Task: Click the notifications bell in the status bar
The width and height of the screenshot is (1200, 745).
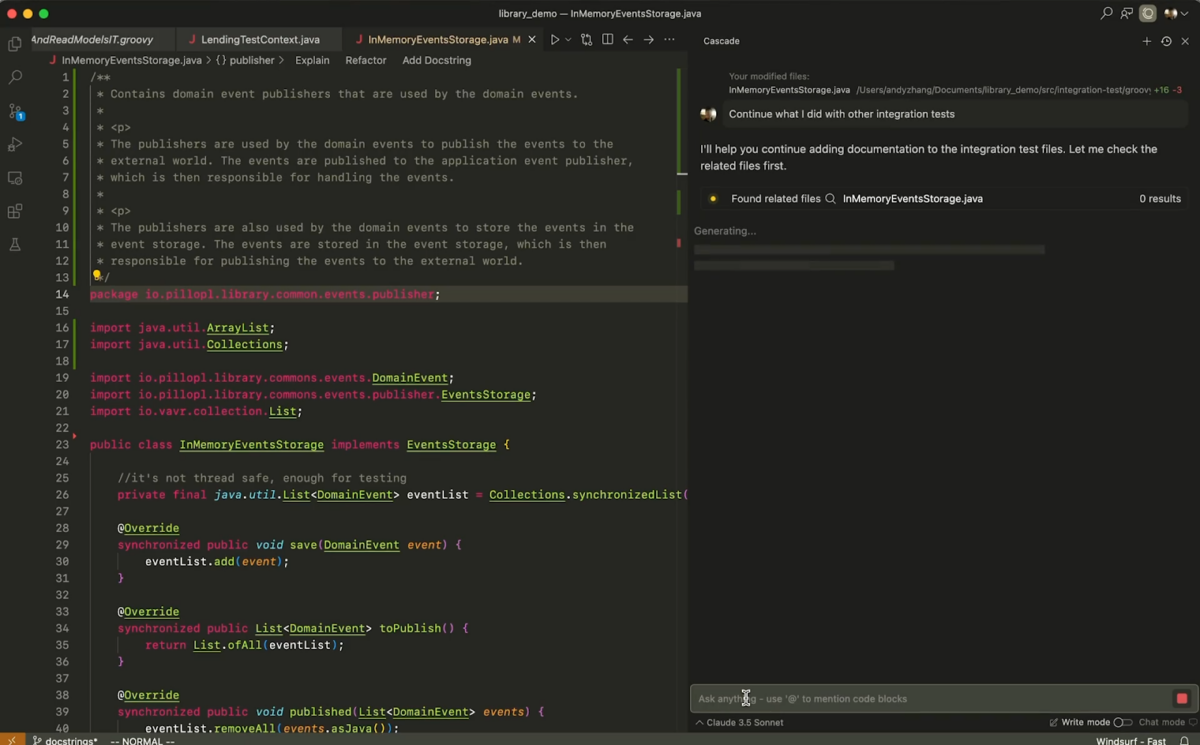Action: coord(1183,741)
